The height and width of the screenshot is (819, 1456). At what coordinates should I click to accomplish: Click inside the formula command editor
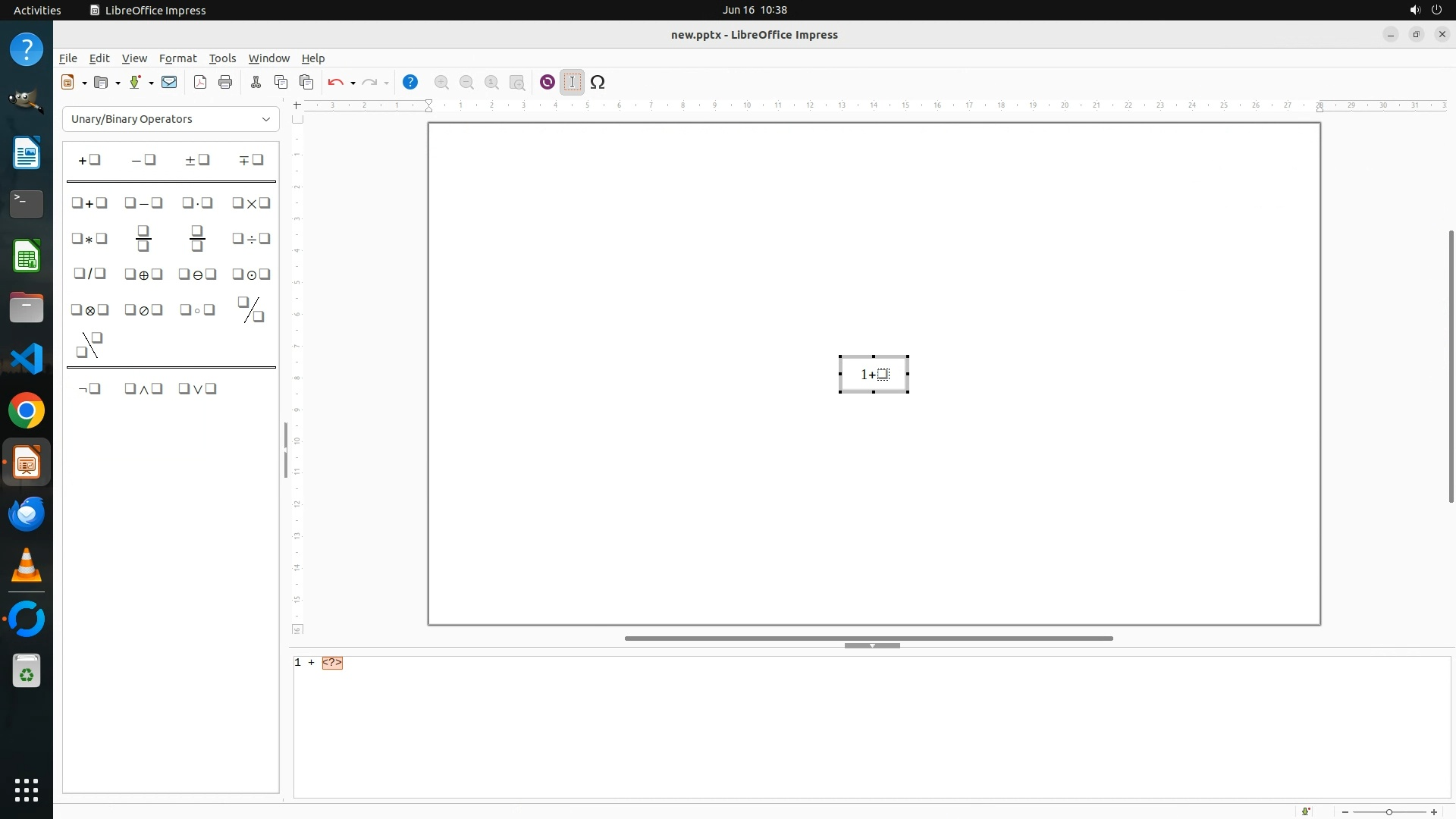point(872,726)
